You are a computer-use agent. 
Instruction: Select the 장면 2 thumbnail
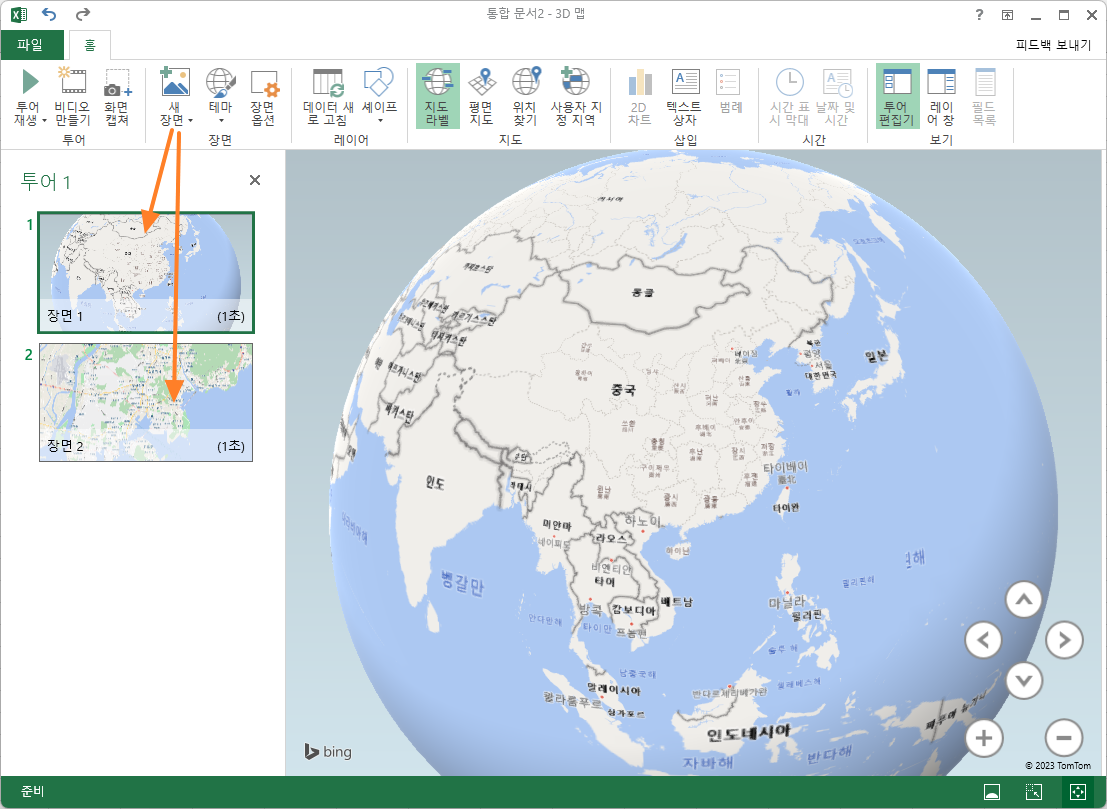(146, 402)
